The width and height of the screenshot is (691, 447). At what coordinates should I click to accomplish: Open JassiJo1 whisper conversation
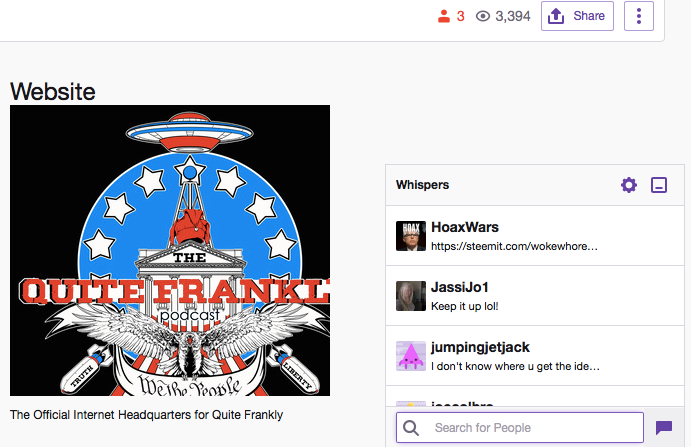coord(535,296)
